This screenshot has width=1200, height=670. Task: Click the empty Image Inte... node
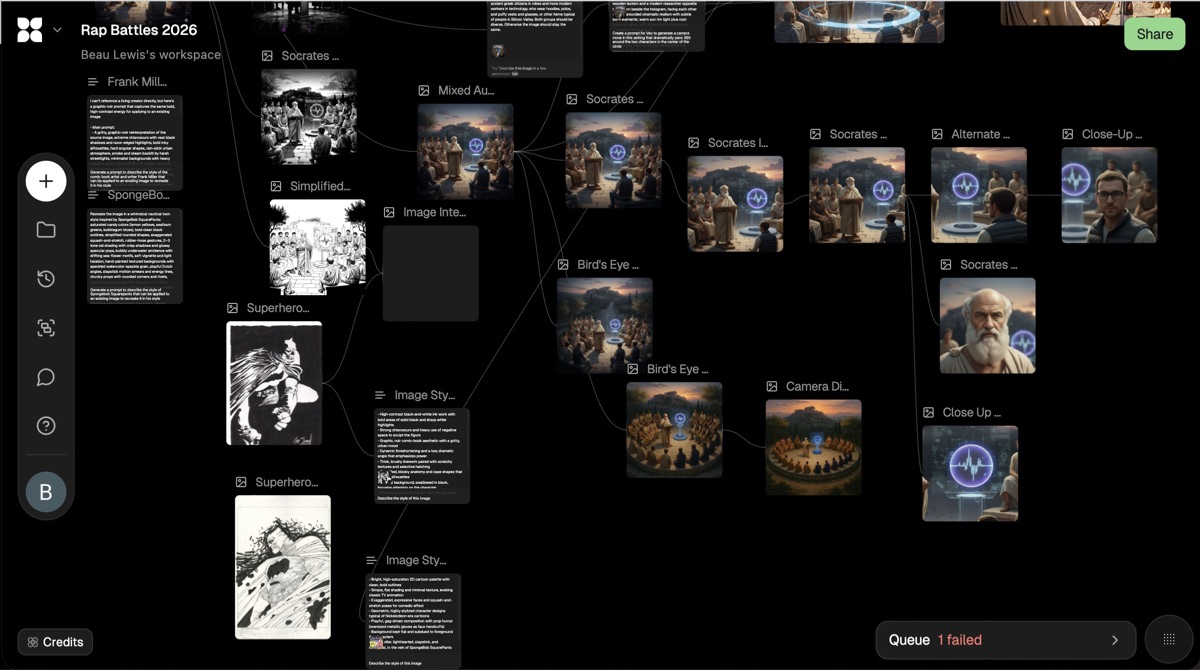click(431, 273)
